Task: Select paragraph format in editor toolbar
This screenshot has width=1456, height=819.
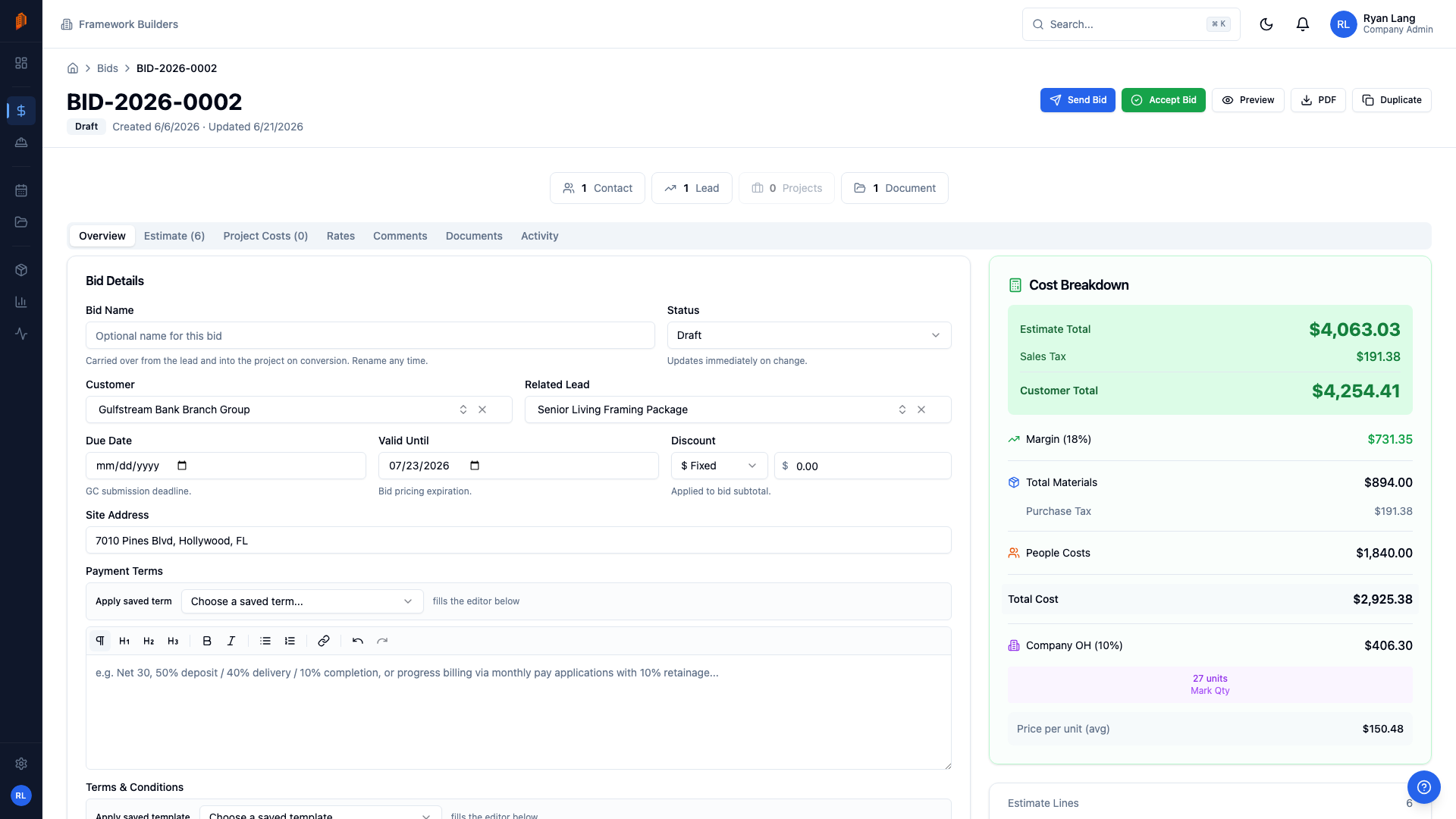Action: pyautogui.click(x=100, y=641)
